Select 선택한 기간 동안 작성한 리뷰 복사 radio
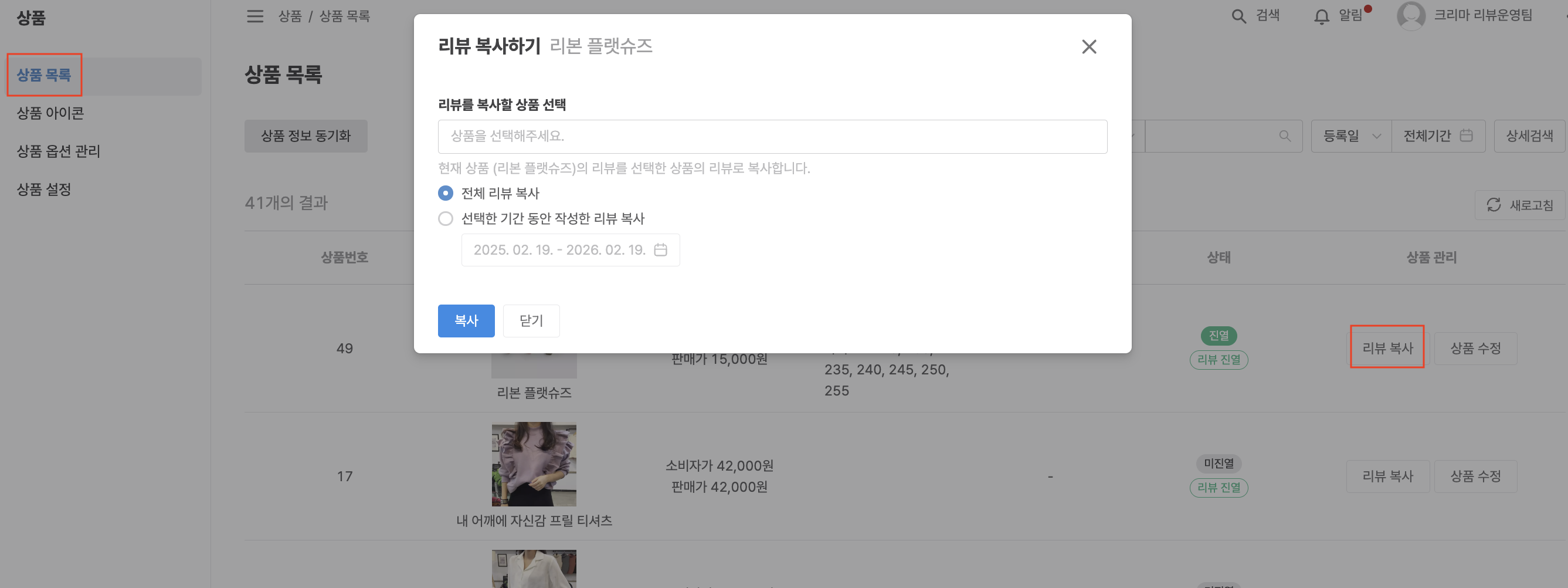1568x588 pixels. click(x=446, y=219)
